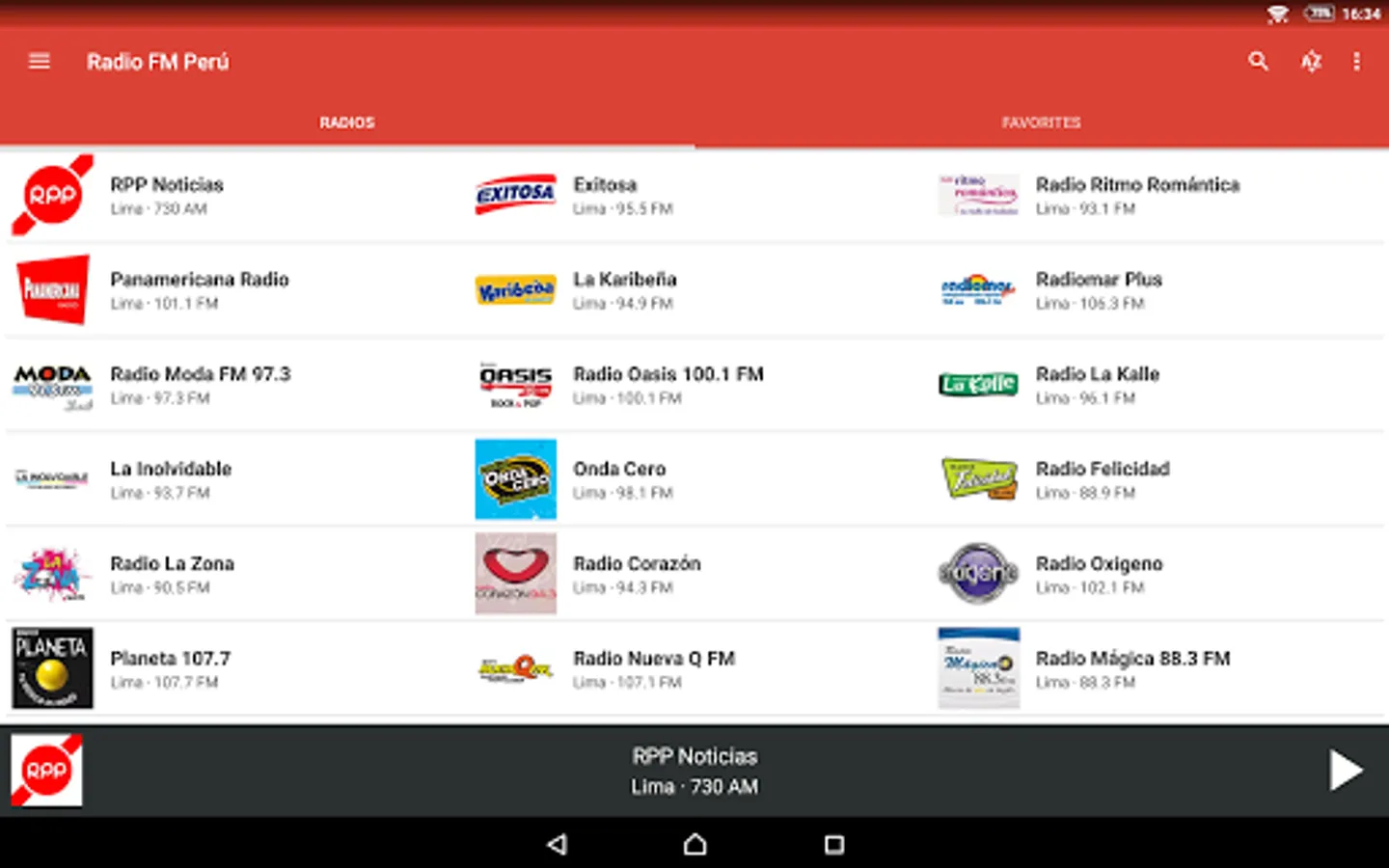
Task: Select La Inolvidable title
Action: [171, 469]
